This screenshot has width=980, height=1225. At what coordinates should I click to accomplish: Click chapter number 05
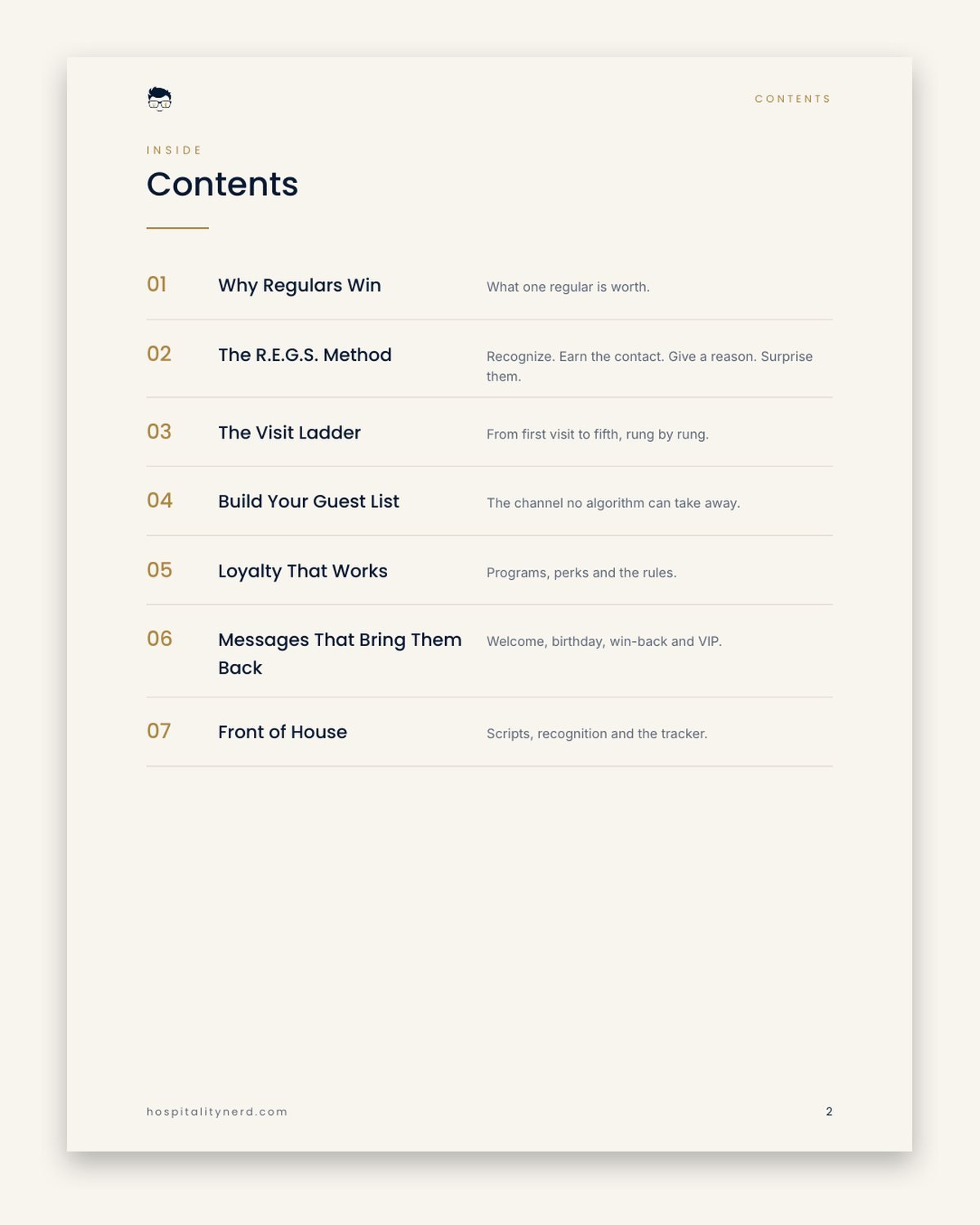click(160, 569)
